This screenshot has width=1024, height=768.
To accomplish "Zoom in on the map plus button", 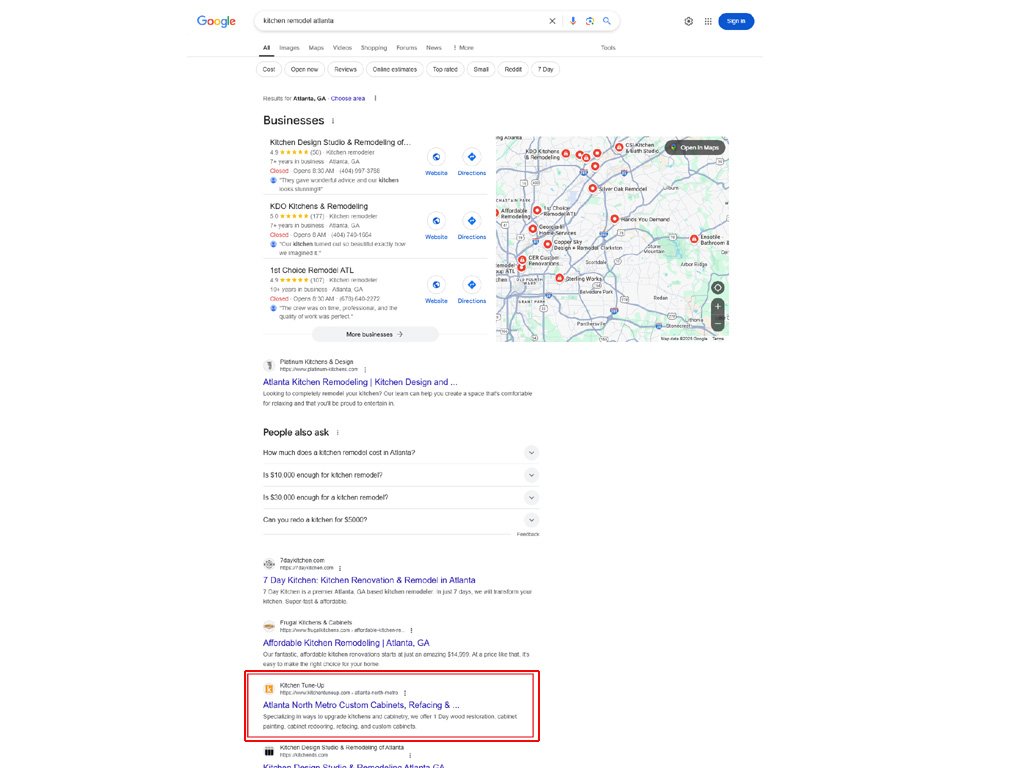I will click(718, 306).
